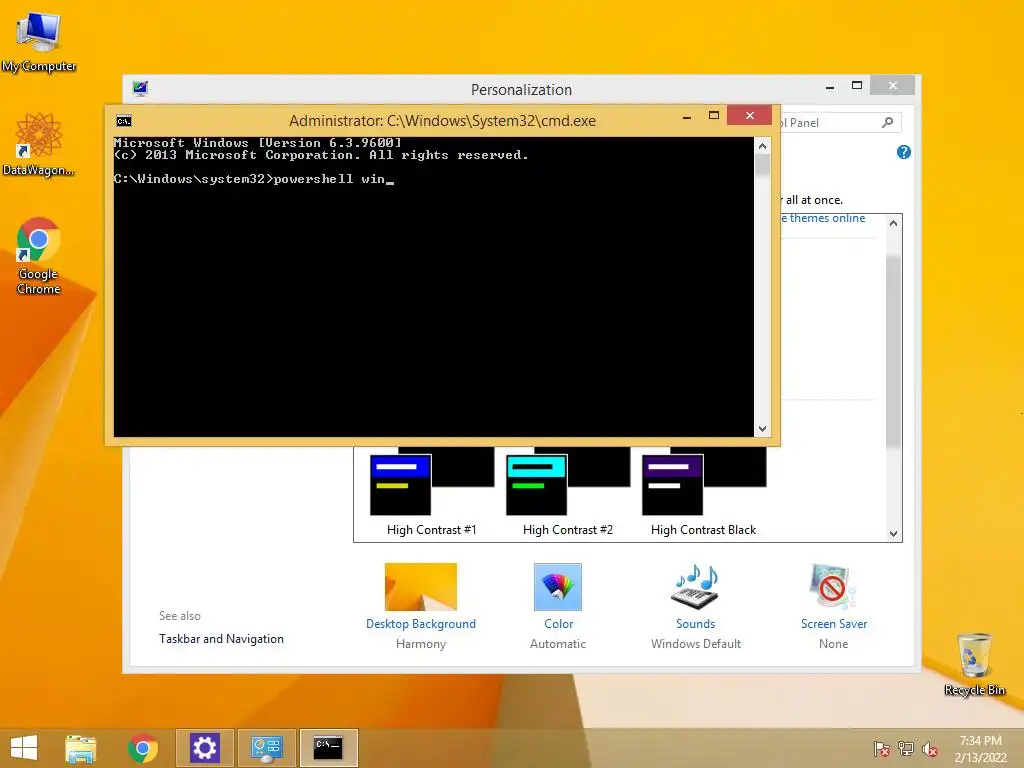Viewport: 1024px width, 768px height.
Task: Maximize the cmd.exe window
Action: [x=714, y=116]
